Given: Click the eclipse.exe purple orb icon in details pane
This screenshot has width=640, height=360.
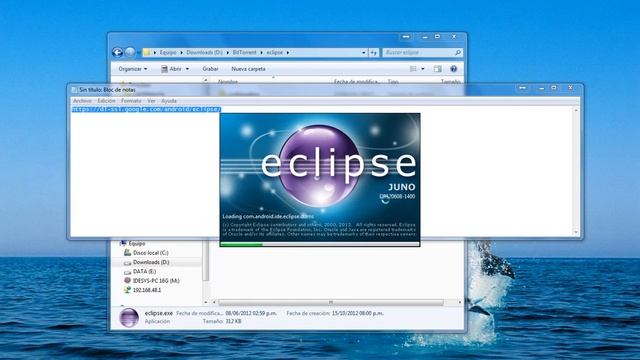Looking at the screenshot, I should tap(129, 318).
